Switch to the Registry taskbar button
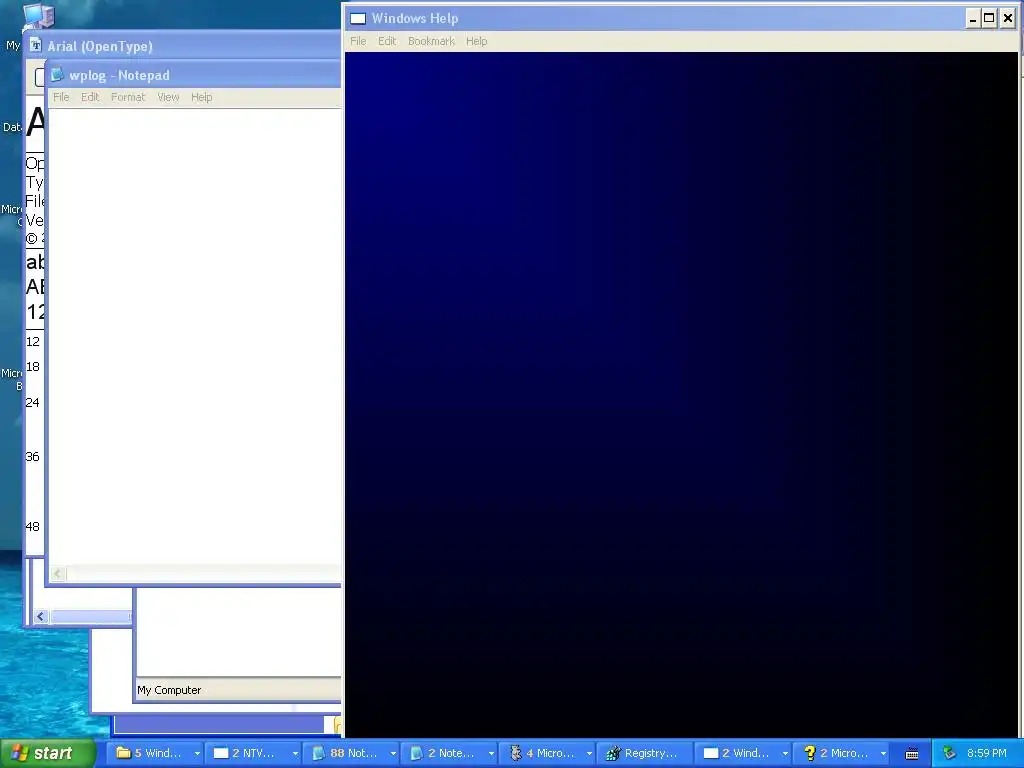 [x=644, y=754]
